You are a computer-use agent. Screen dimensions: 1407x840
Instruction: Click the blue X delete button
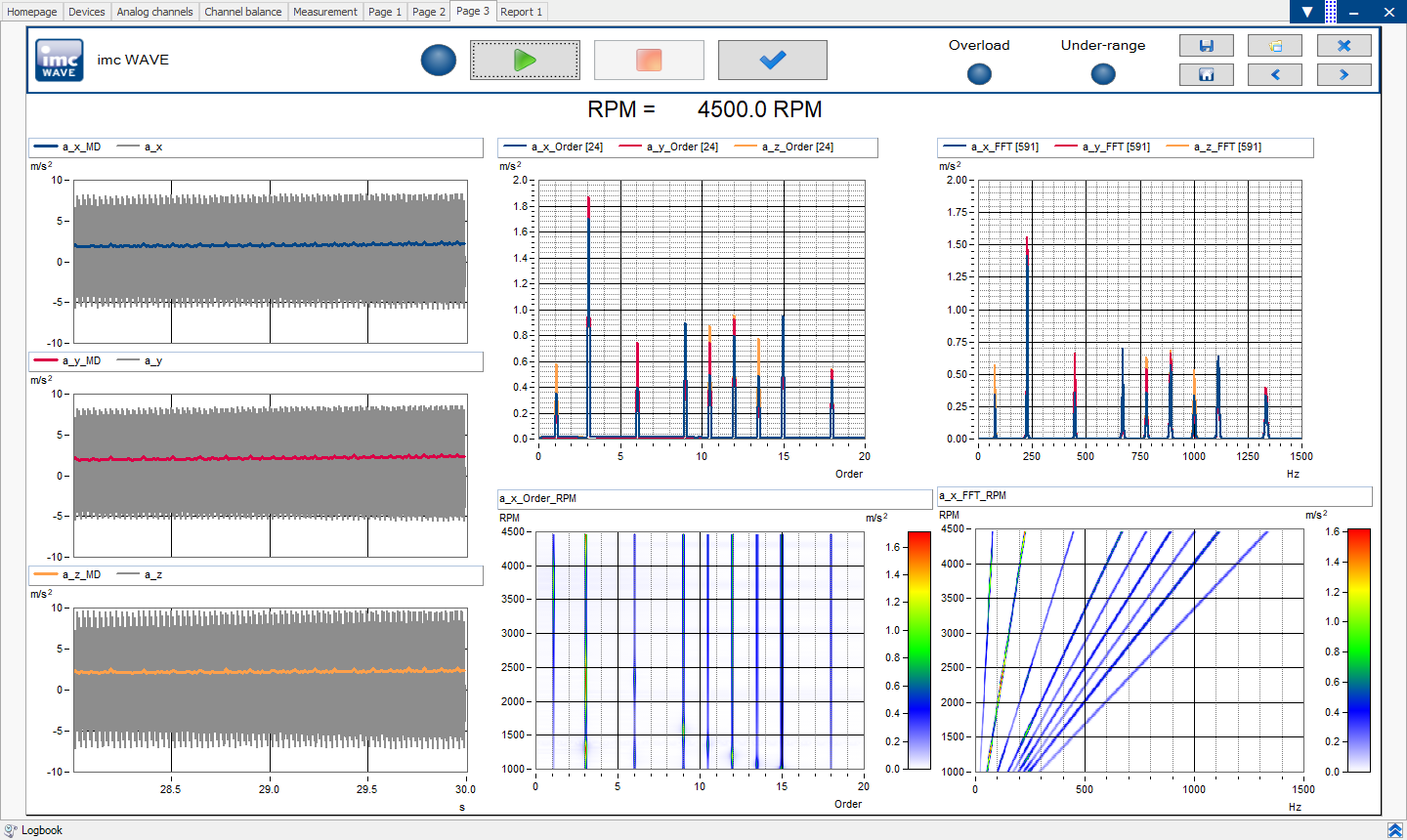1343,46
